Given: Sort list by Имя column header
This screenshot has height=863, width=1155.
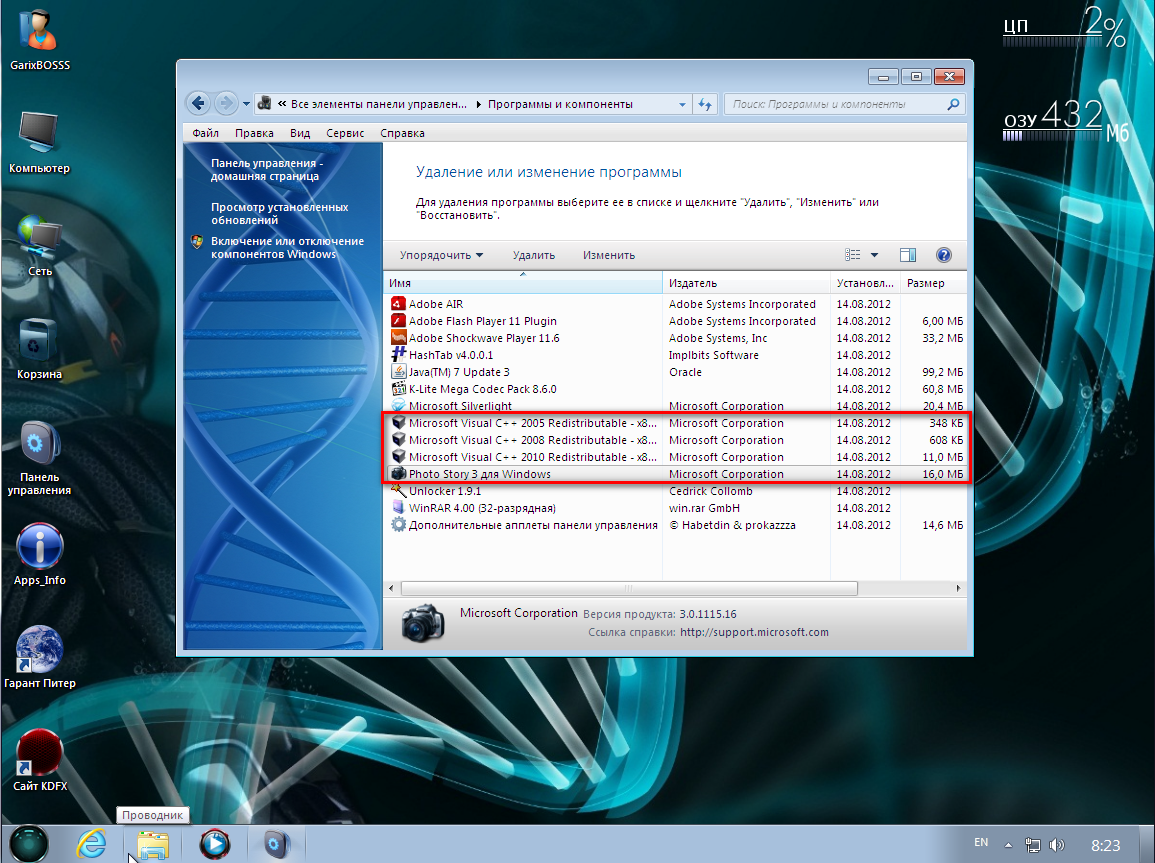Looking at the screenshot, I should [522, 283].
